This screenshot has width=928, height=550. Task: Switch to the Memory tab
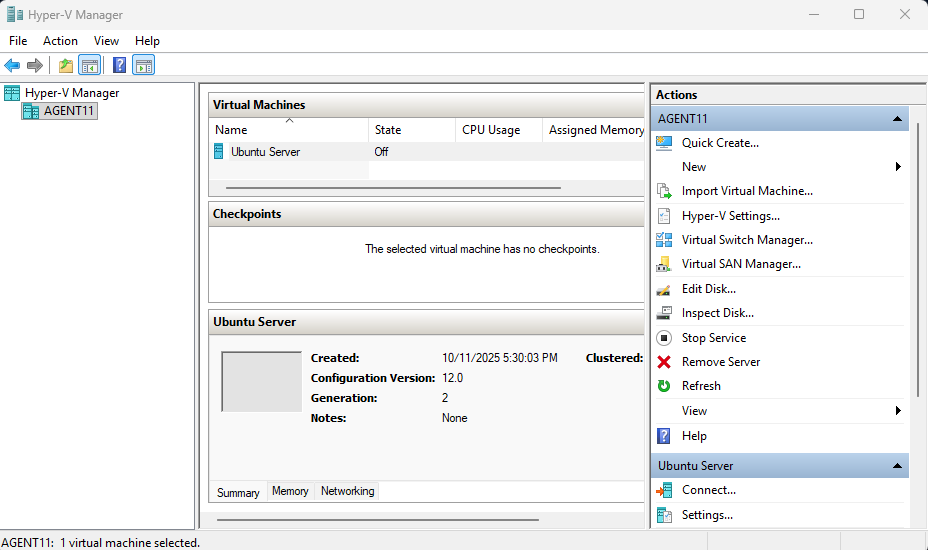(x=290, y=491)
